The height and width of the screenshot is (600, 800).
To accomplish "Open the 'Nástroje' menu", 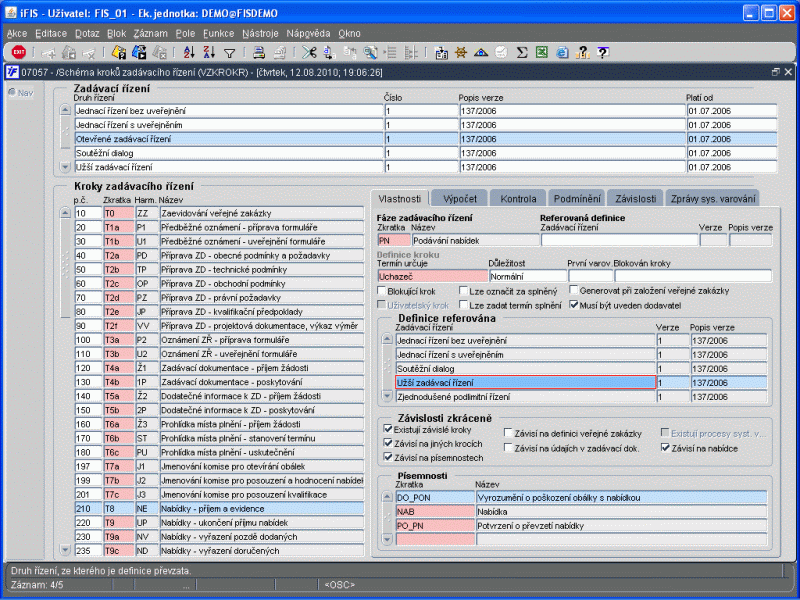I will 259,33.
